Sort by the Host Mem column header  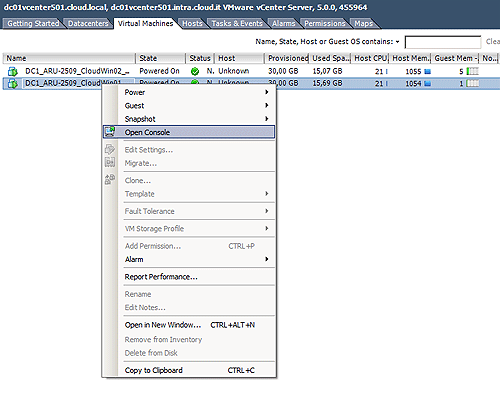411,58
